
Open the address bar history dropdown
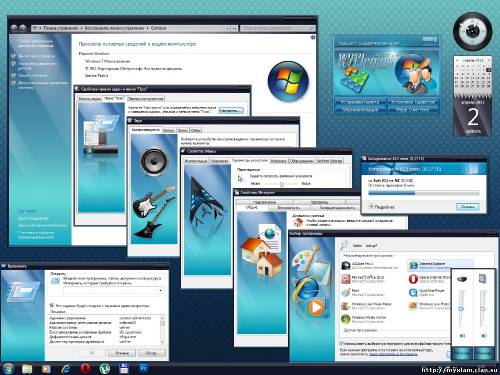tap(227, 29)
